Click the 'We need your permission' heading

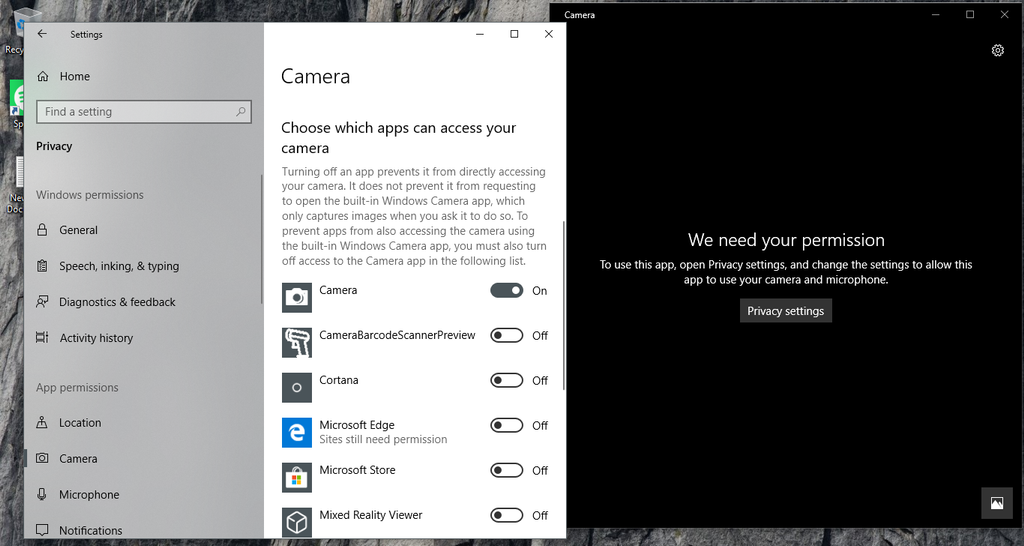point(786,240)
